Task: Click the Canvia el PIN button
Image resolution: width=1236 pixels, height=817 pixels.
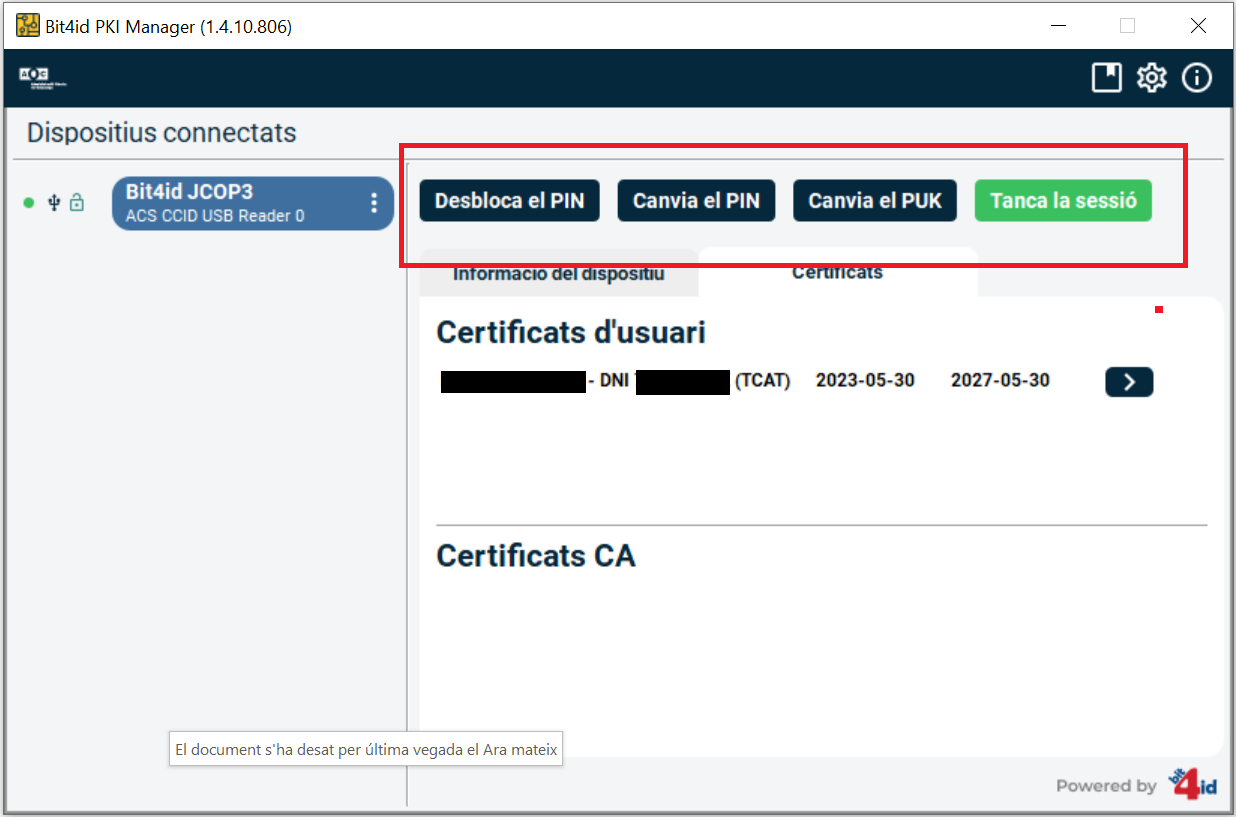Action: click(x=696, y=200)
